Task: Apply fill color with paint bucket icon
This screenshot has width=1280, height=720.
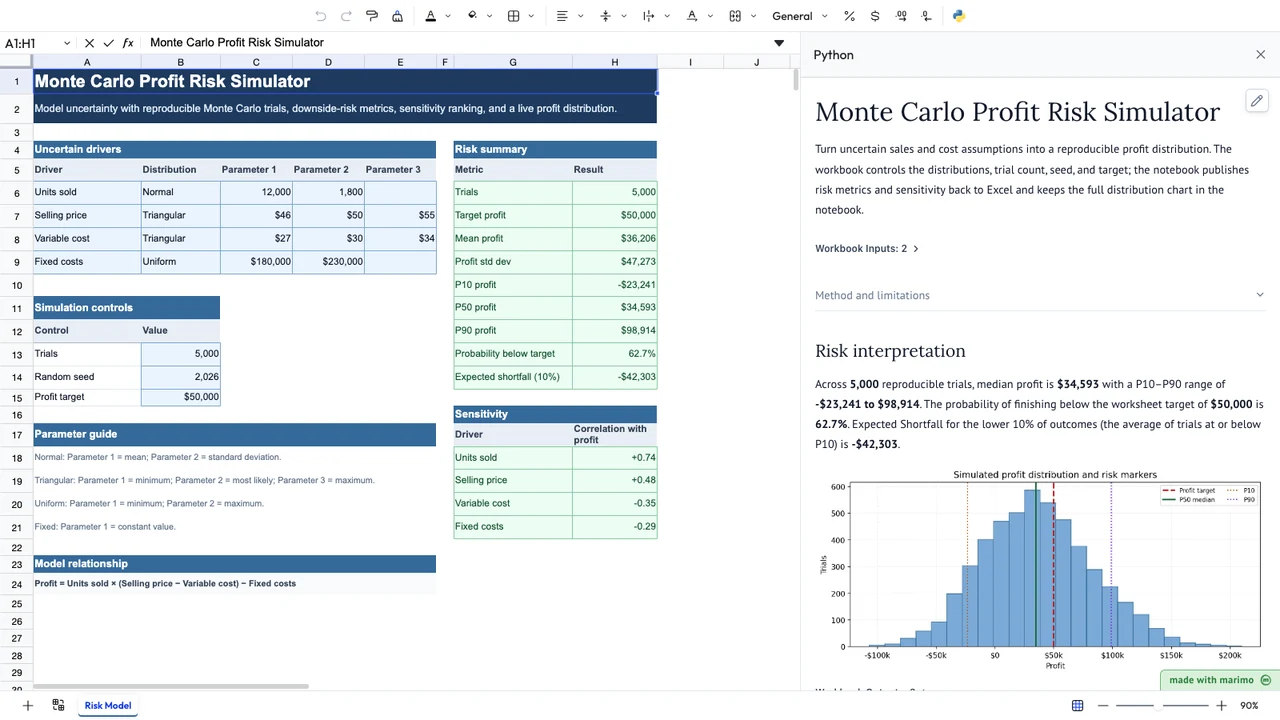Action: (x=472, y=16)
